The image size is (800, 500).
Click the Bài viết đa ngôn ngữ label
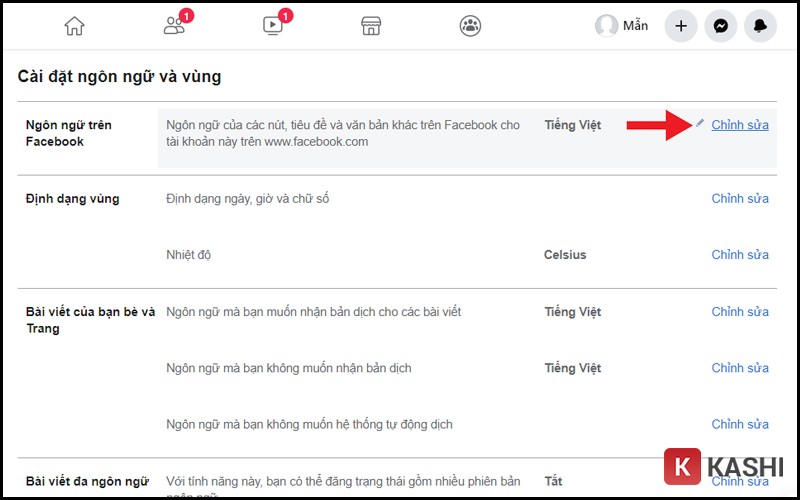[x=87, y=481]
